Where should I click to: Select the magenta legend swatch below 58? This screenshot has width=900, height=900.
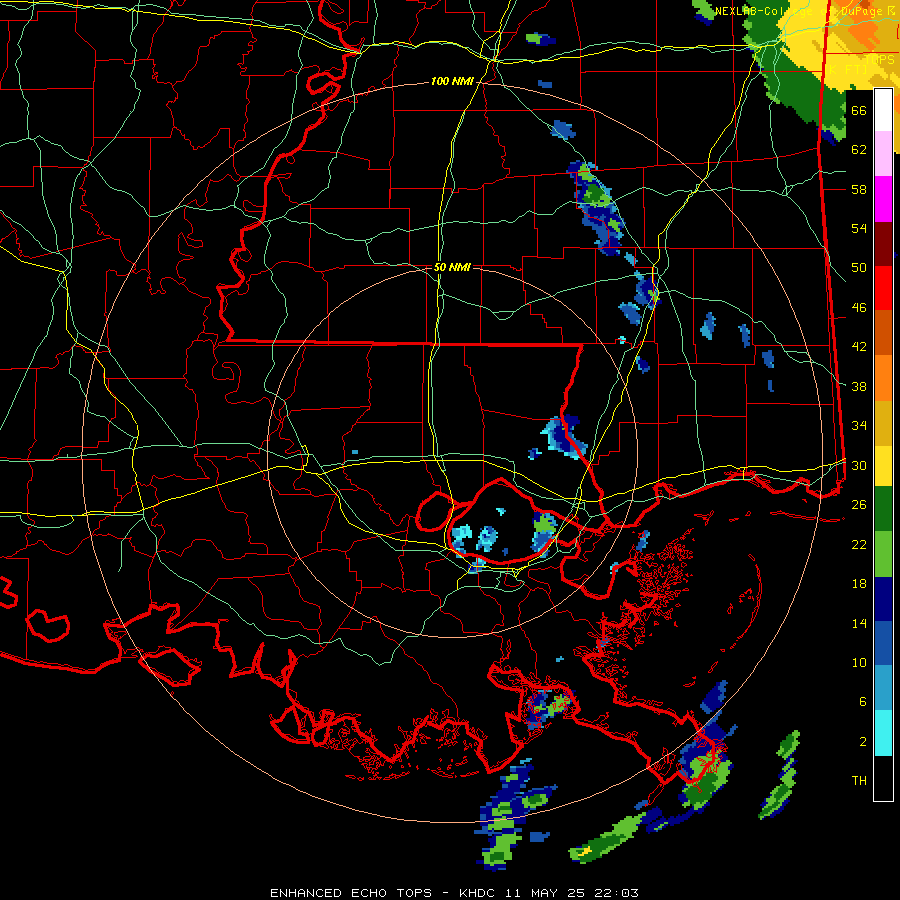(883, 199)
